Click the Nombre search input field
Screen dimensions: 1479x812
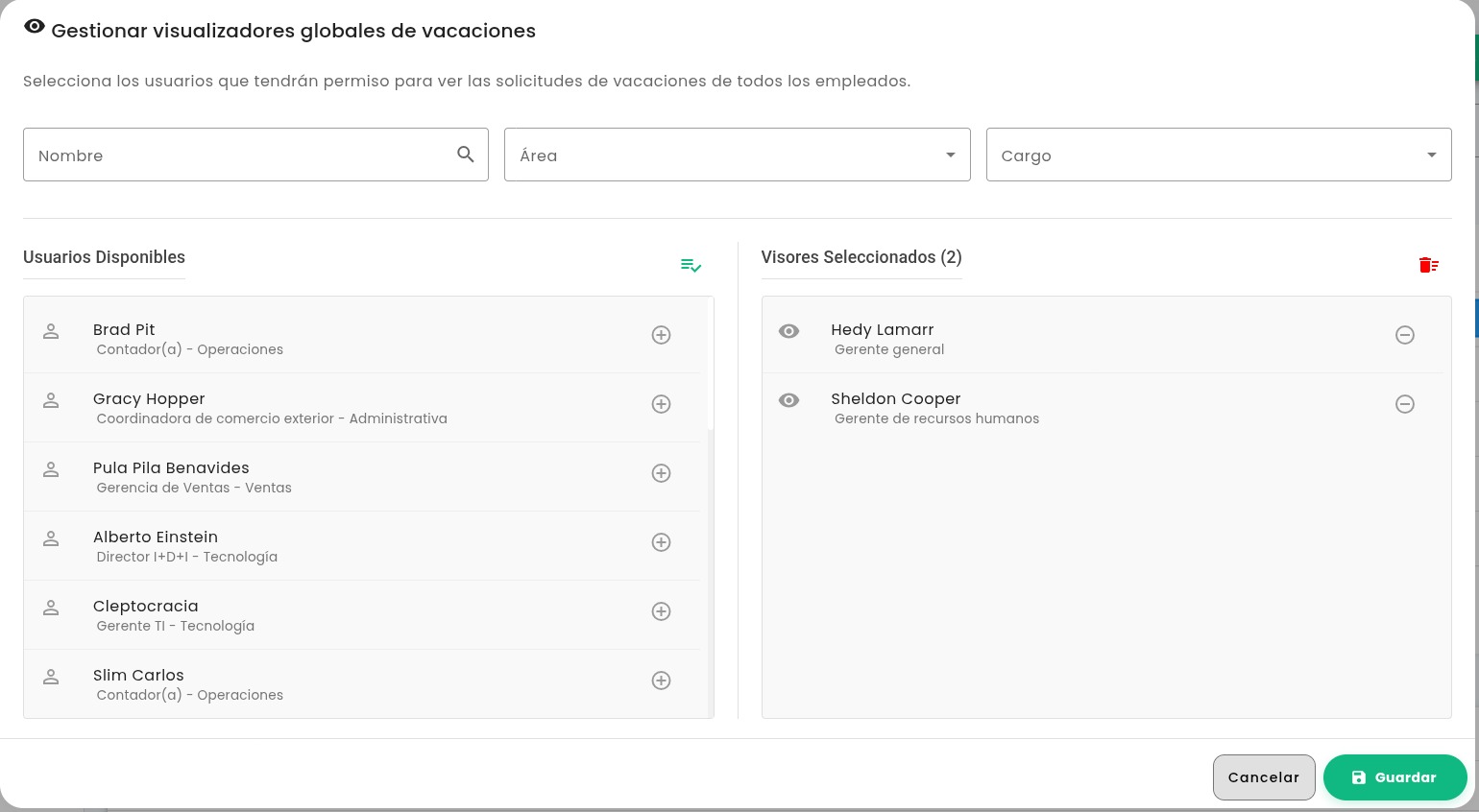(230, 155)
